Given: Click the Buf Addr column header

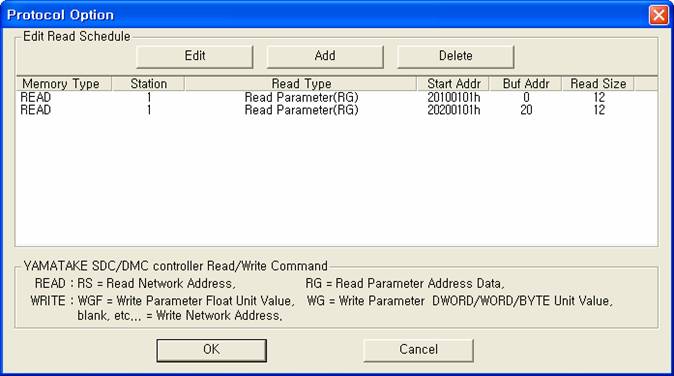Looking at the screenshot, I should 526,83.
